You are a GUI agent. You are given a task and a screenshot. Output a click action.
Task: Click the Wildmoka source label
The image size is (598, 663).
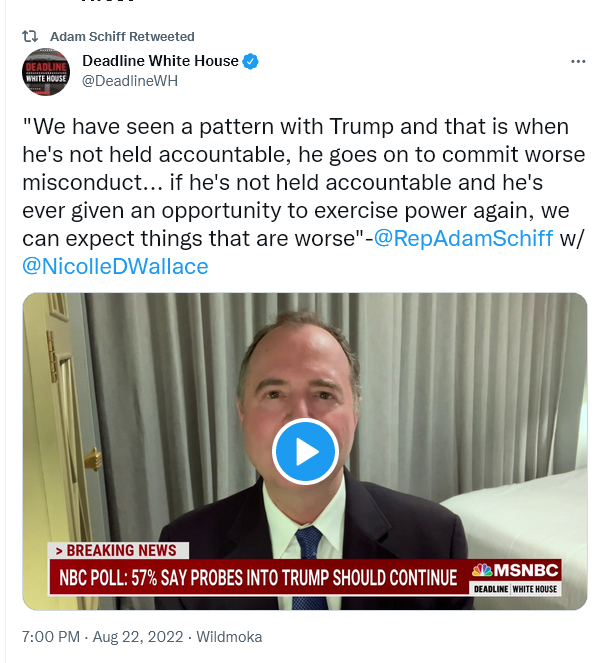click(229, 637)
